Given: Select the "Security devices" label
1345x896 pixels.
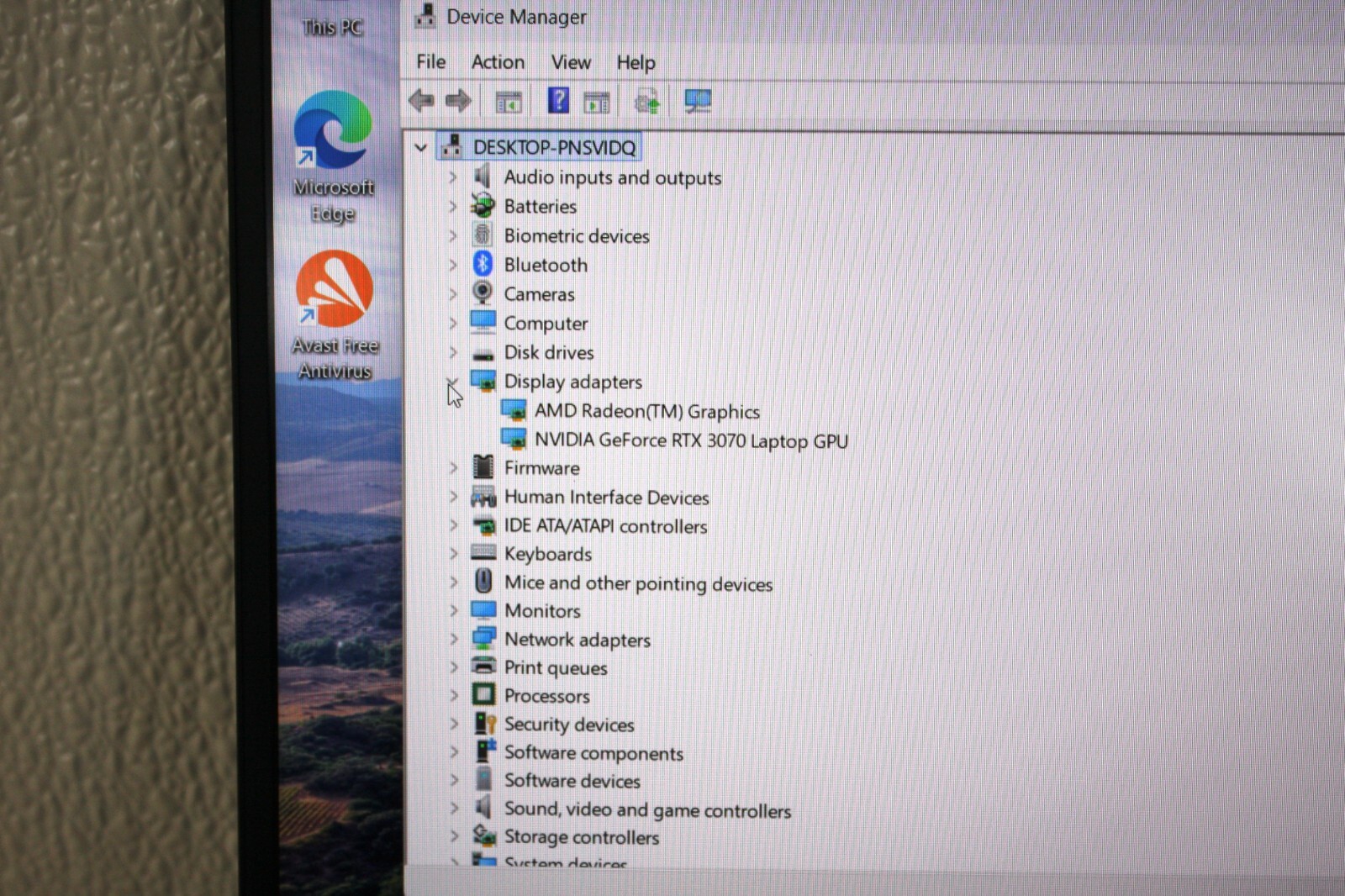Looking at the screenshot, I should pos(569,725).
